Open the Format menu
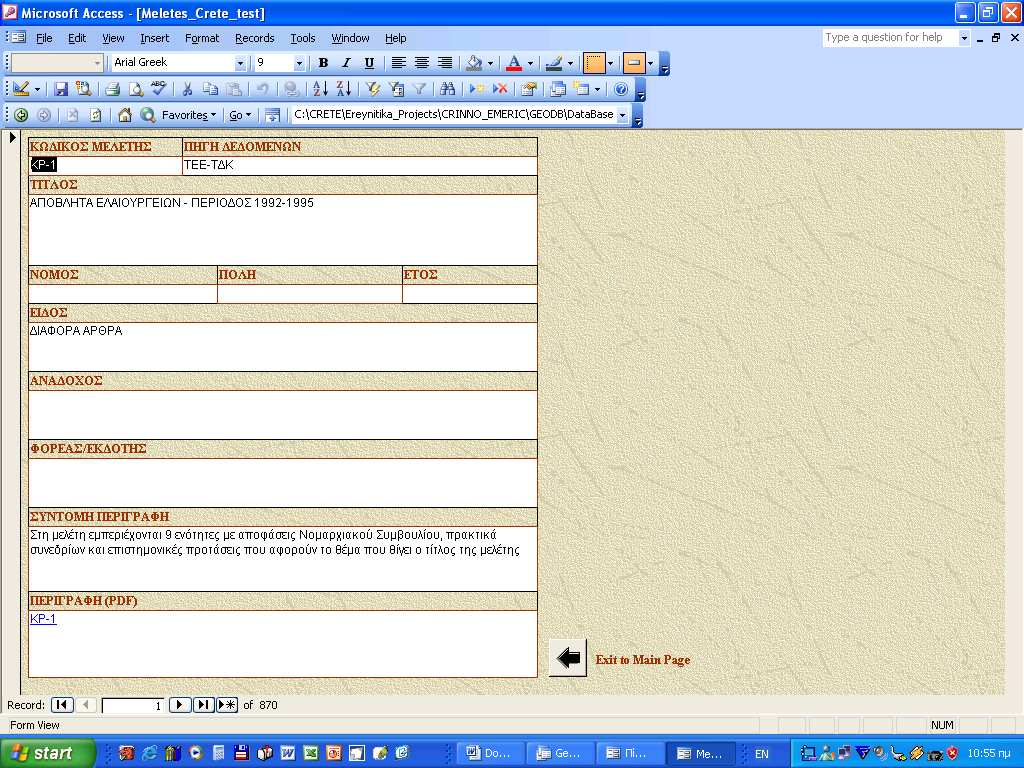The width and height of the screenshot is (1024, 768). pos(202,39)
